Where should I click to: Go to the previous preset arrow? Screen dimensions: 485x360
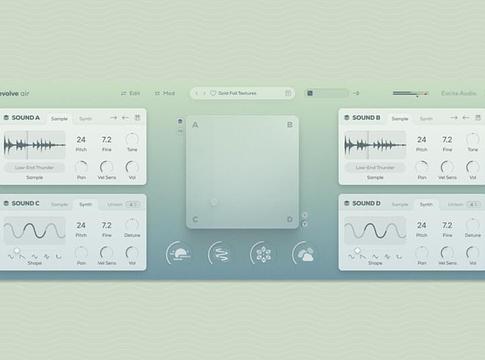pyautogui.click(x=197, y=93)
